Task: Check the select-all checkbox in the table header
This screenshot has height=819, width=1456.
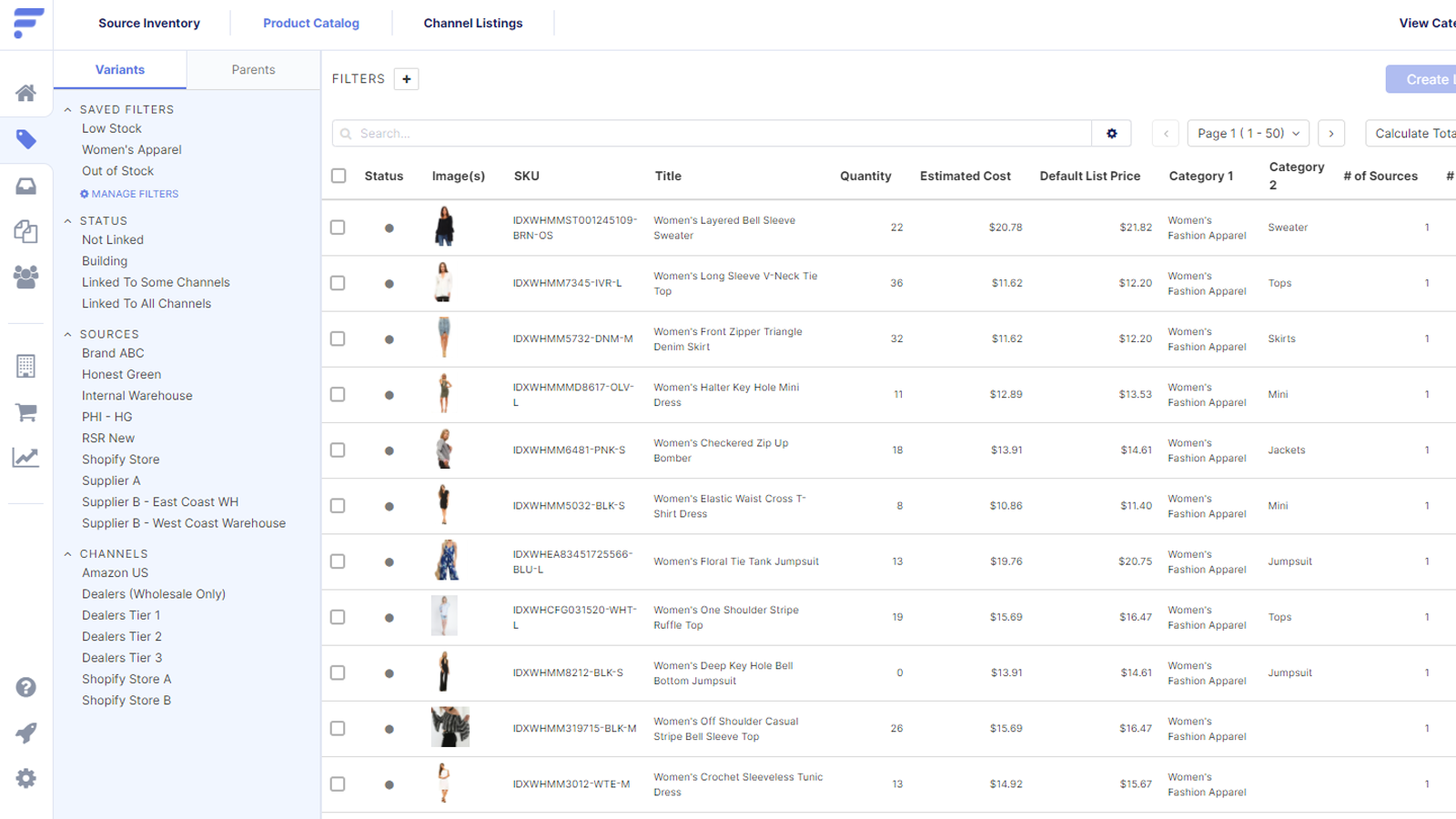Action: tap(338, 176)
